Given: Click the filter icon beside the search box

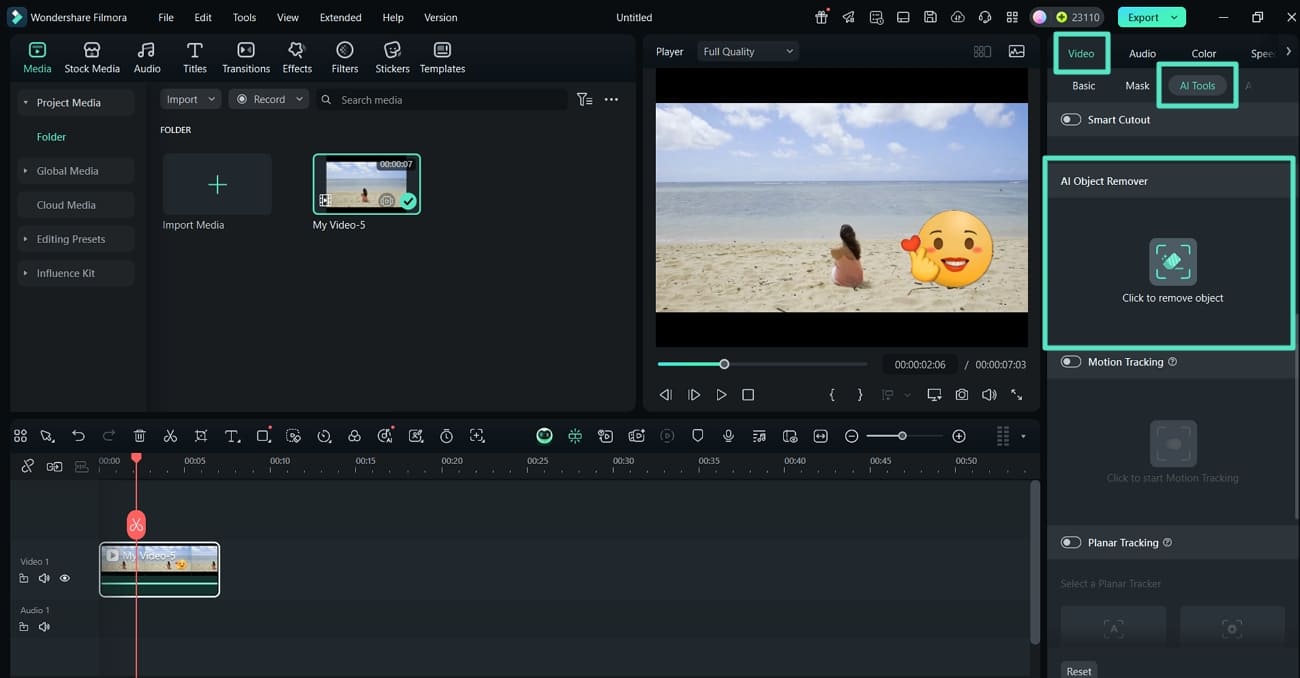Looking at the screenshot, I should pos(585,100).
